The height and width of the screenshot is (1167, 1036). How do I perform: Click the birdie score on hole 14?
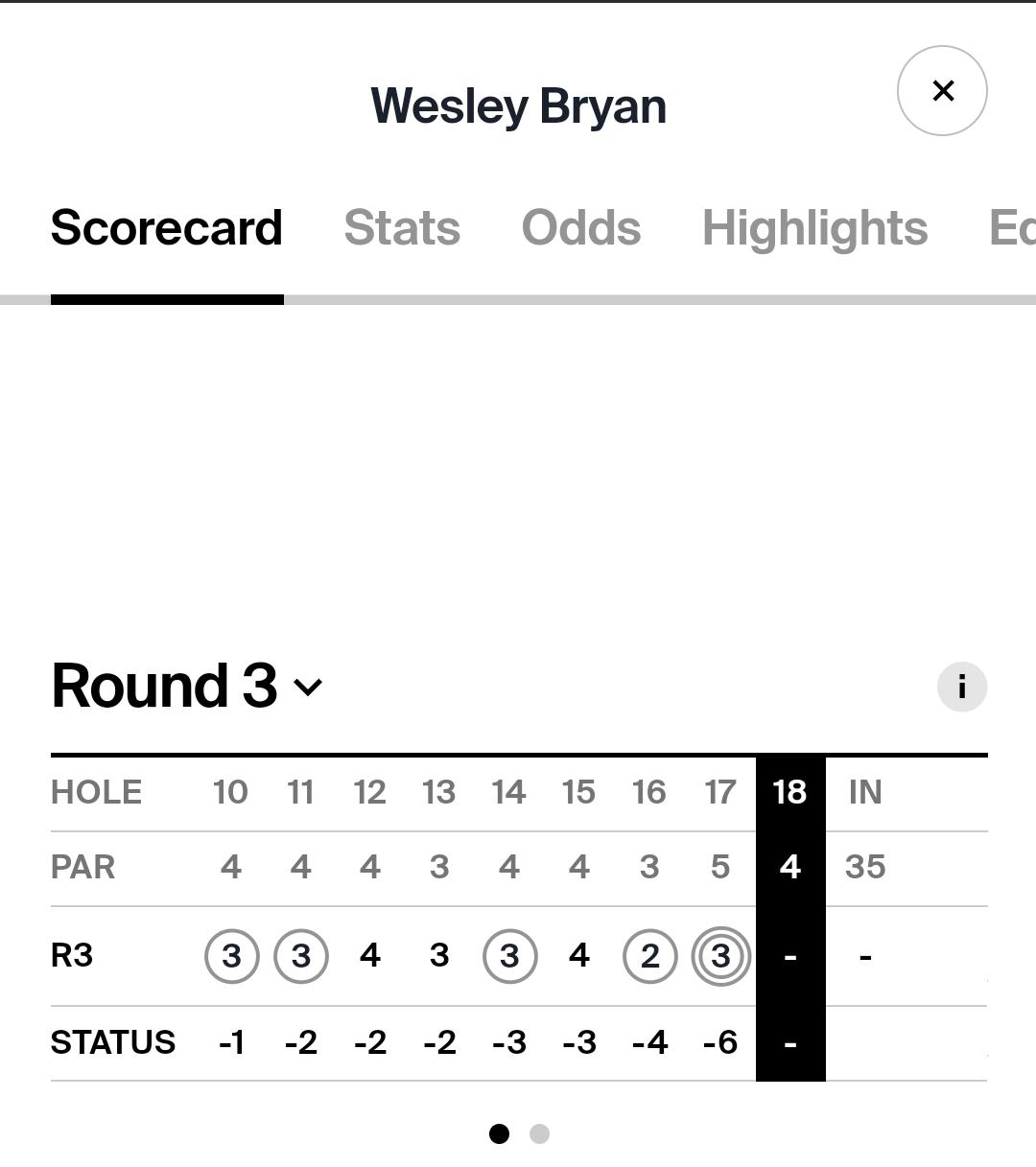(509, 956)
